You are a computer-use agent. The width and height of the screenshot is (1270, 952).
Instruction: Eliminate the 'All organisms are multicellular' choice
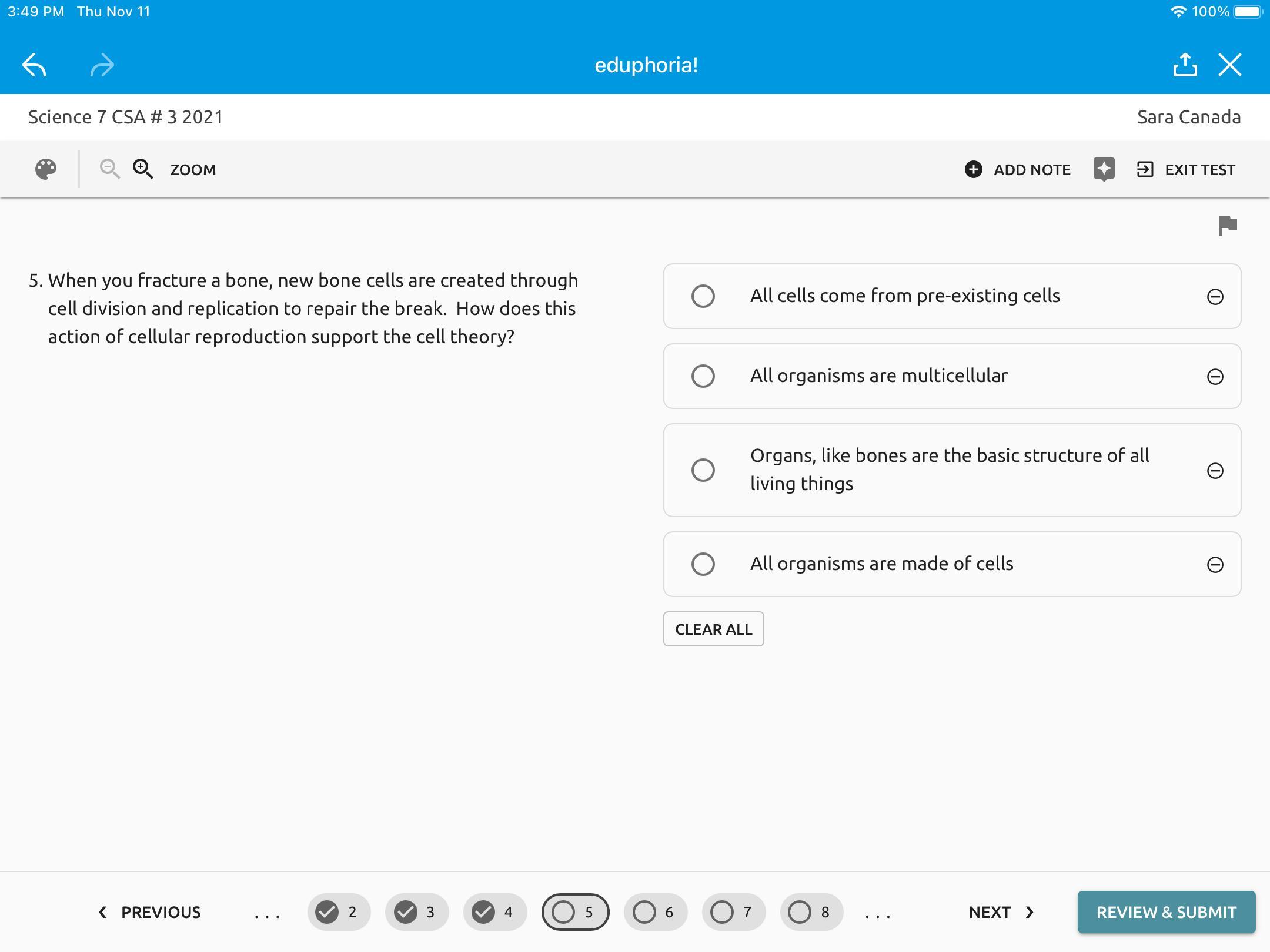click(1215, 376)
